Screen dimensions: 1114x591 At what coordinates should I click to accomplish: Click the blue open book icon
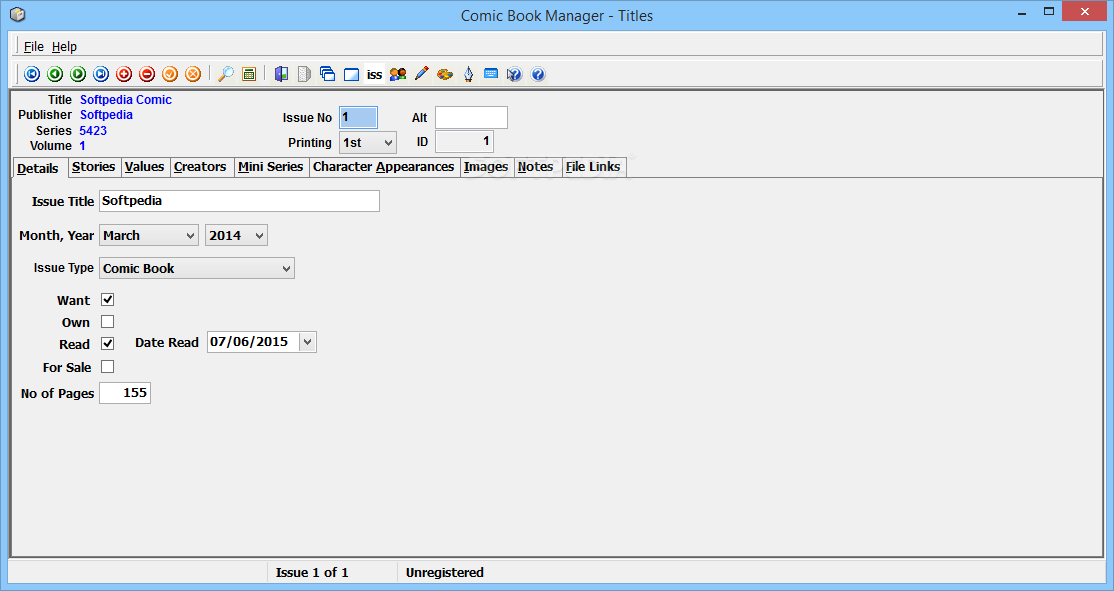(281, 74)
